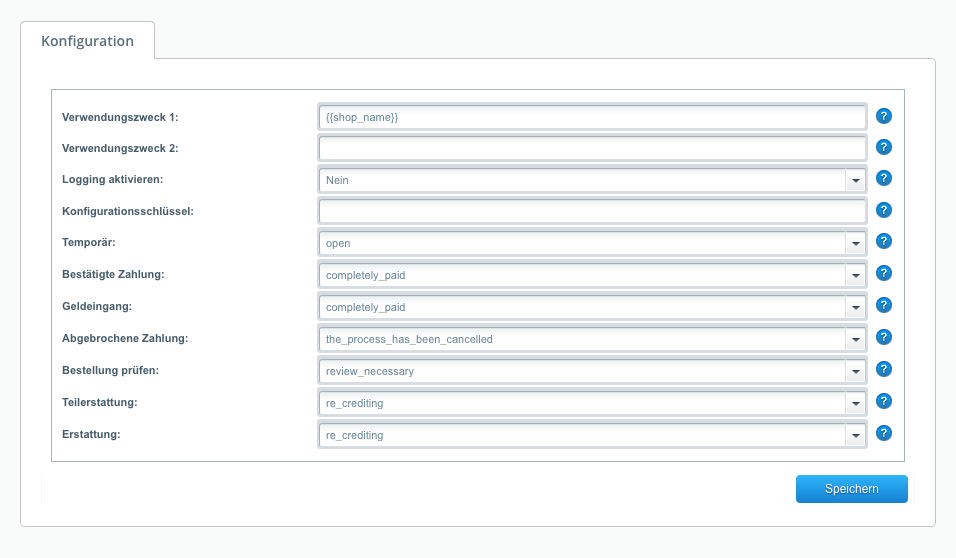
Task: Open the Geldeingang status dropdown
Action: click(x=855, y=307)
